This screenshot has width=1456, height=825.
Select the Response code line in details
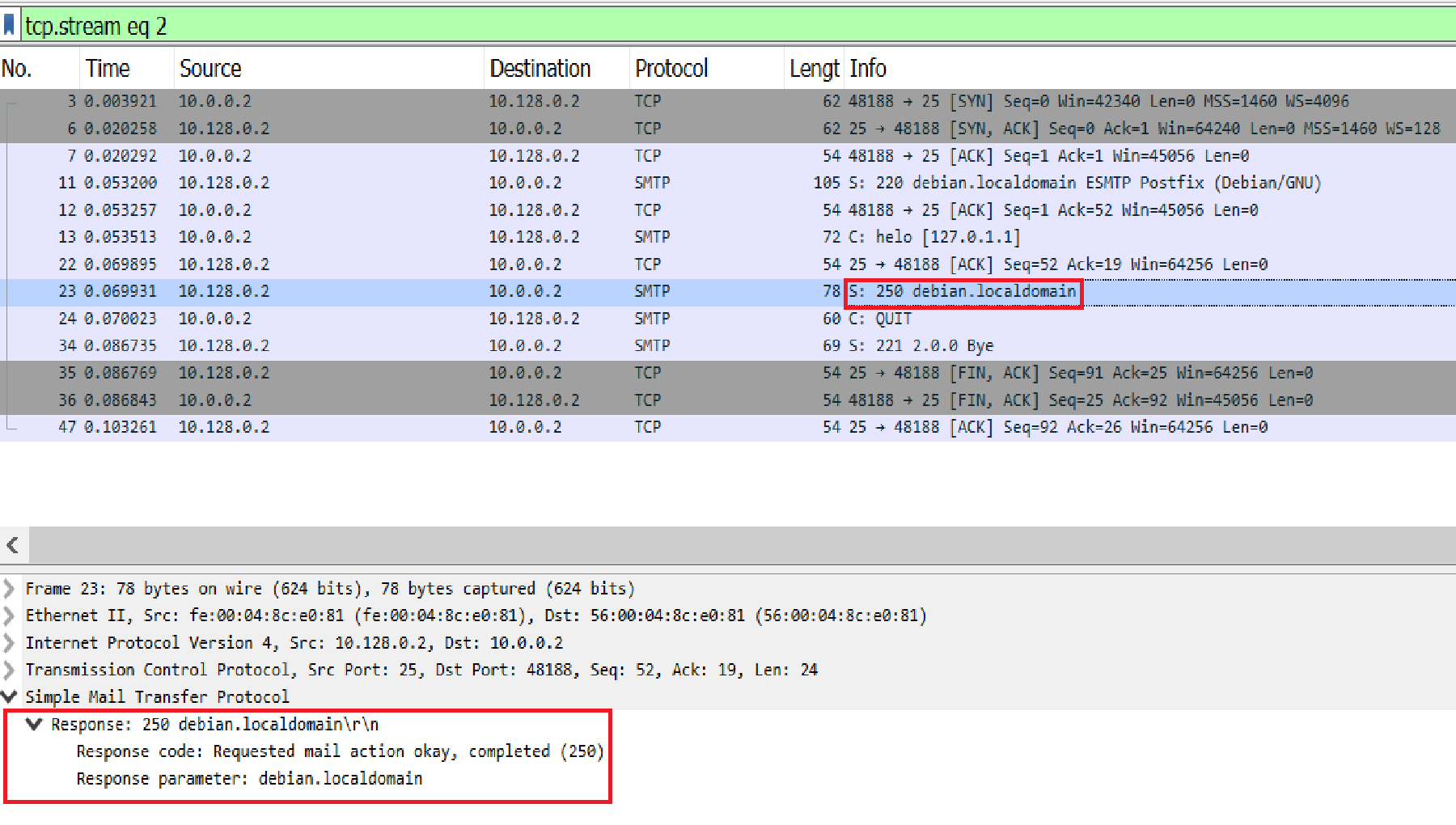point(340,751)
